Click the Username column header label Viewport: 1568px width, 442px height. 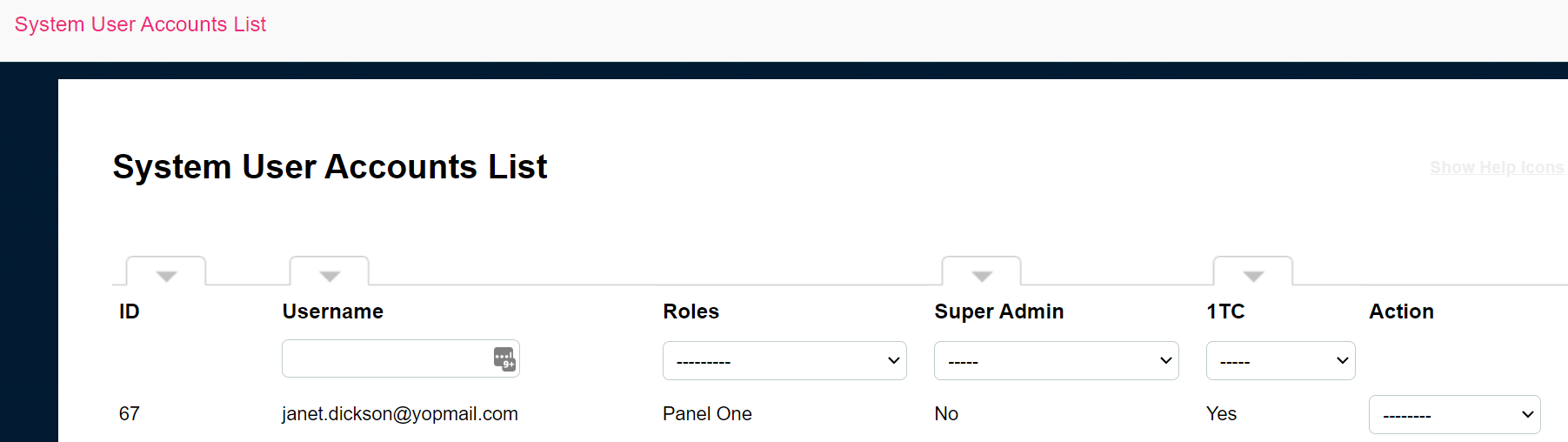[333, 311]
